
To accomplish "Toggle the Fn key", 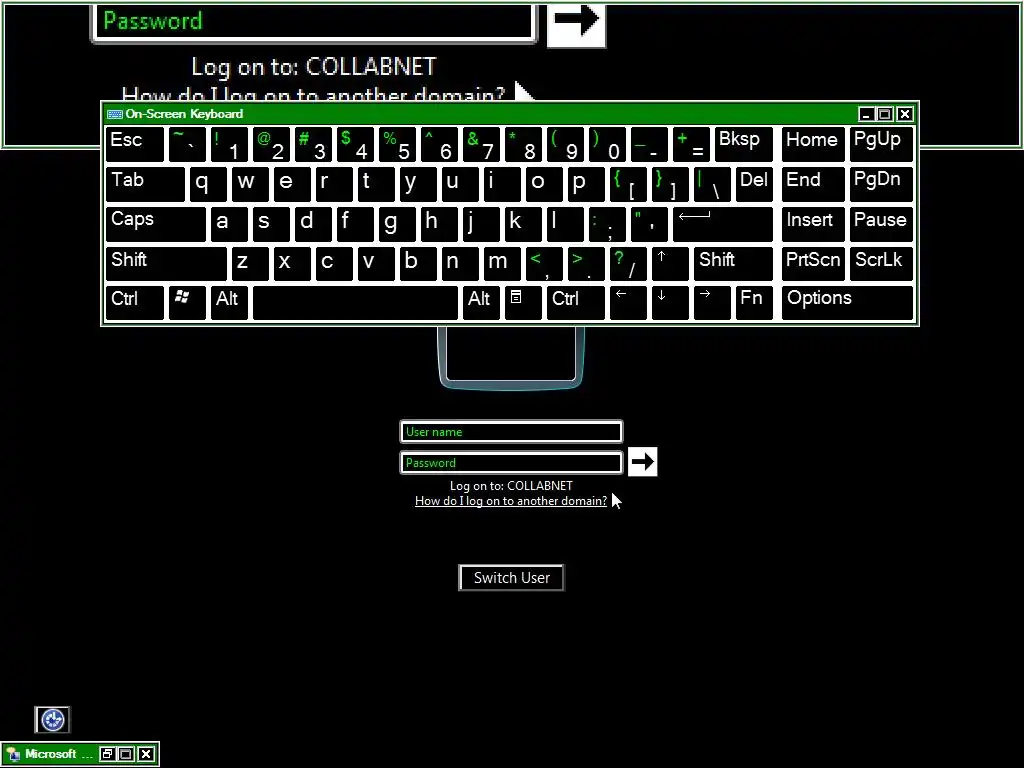I will [x=754, y=303].
